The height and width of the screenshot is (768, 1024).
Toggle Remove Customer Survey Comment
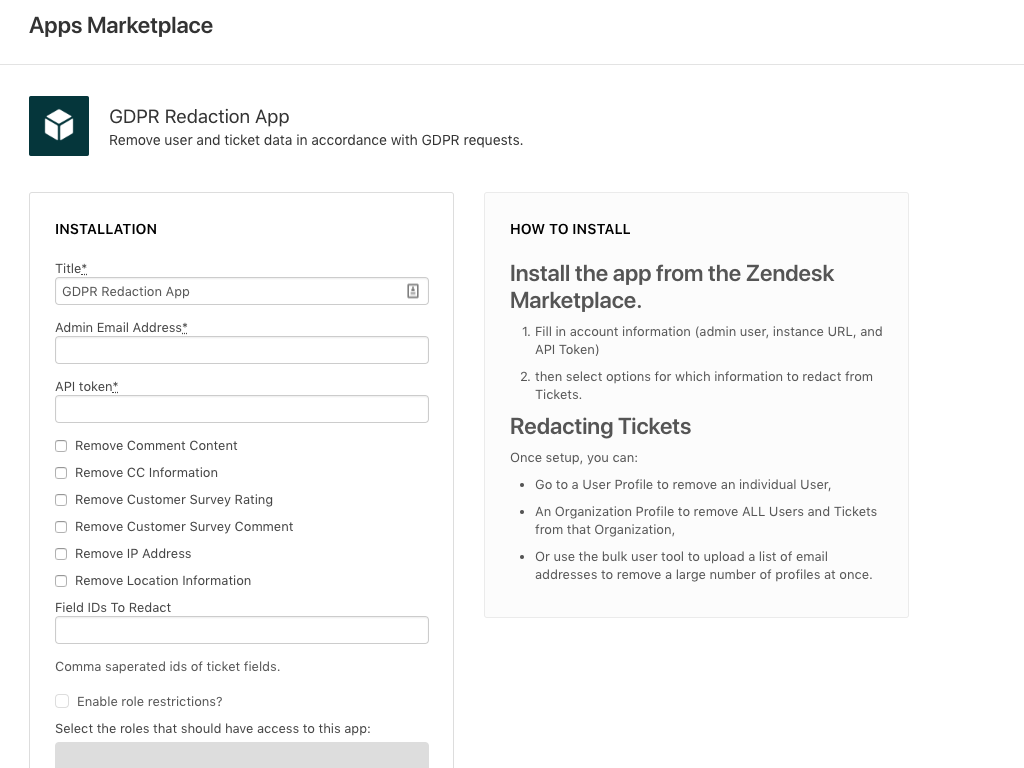pos(61,527)
